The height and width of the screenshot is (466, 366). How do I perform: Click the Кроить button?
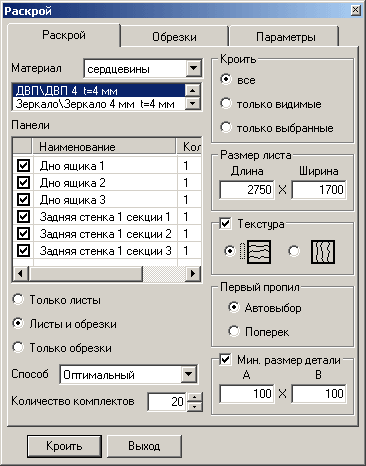coord(64,446)
